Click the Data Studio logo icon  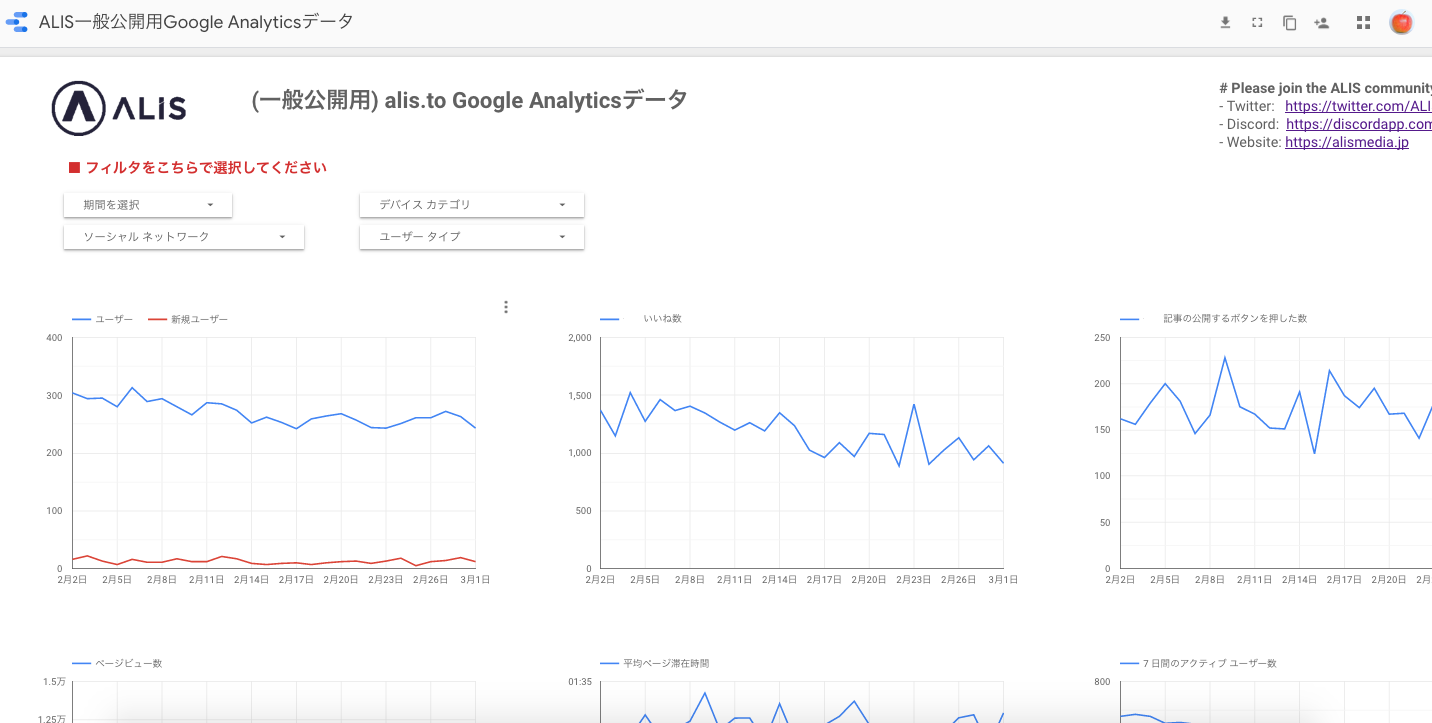17,22
